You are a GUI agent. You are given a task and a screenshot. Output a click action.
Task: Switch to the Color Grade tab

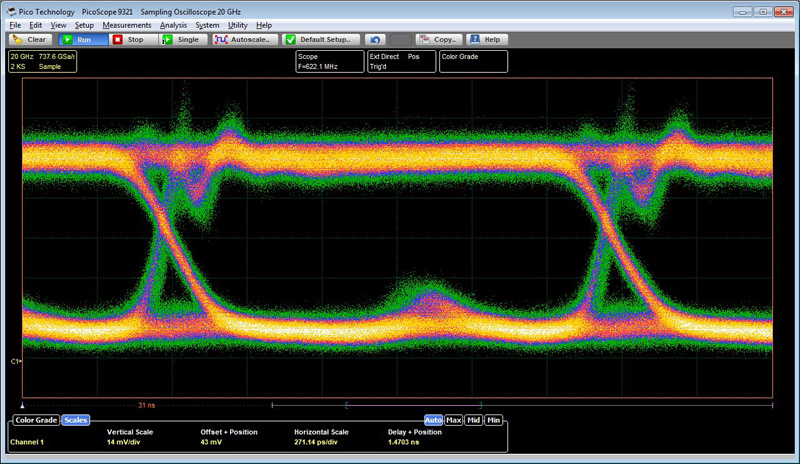(x=36, y=420)
